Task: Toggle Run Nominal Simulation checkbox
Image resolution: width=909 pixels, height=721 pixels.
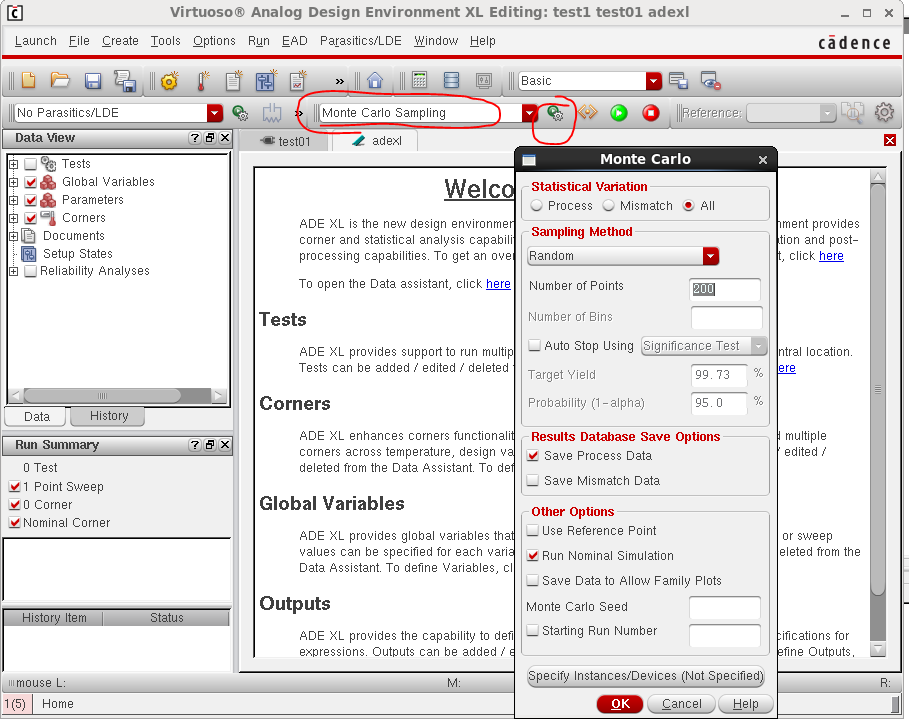Action: pyautogui.click(x=532, y=555)
